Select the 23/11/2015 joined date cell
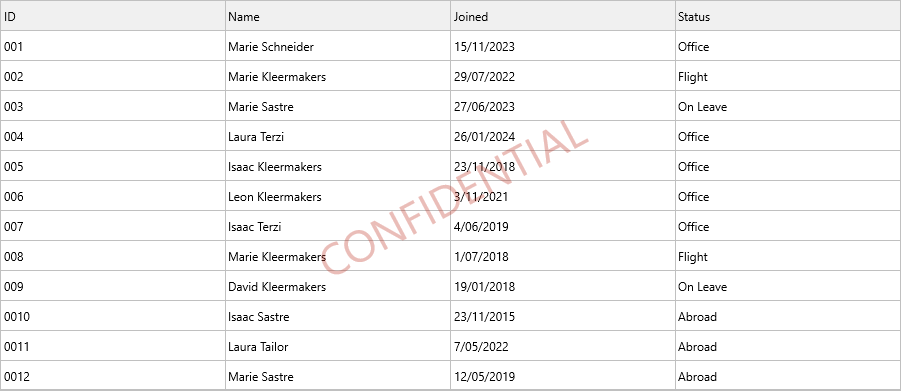This screenshot has height=391, width=901. 563,316
